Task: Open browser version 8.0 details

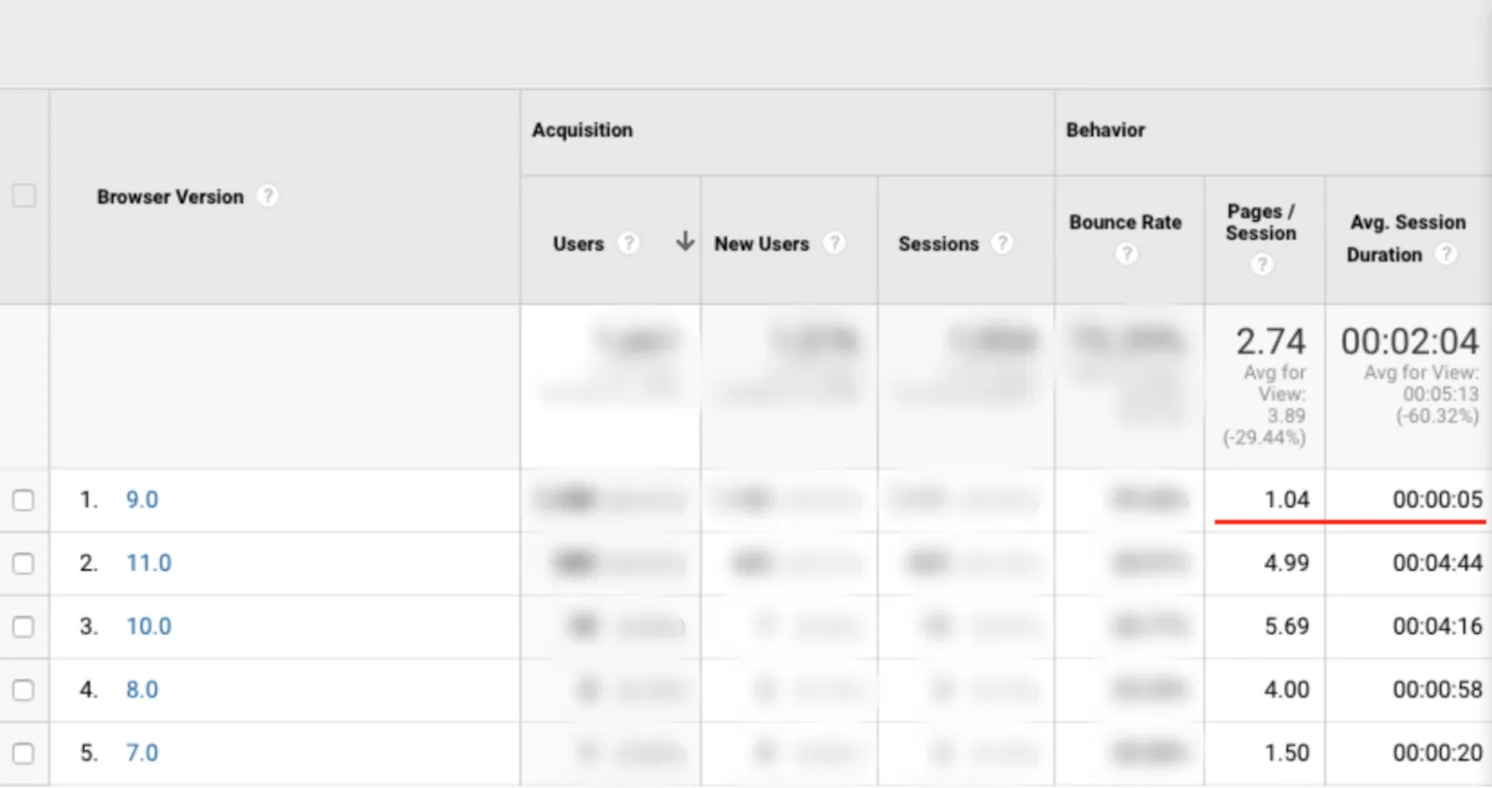Action: (x=141, y=689)
